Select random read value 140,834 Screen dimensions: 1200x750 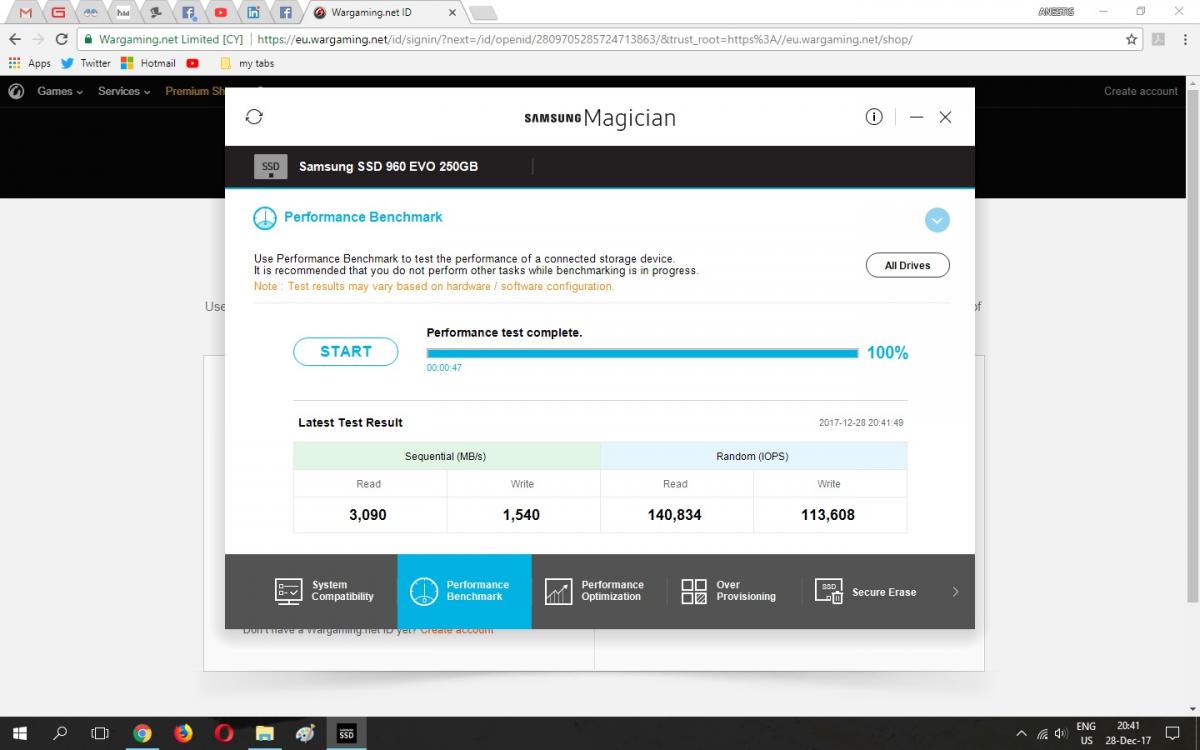[x=675, y=515]
